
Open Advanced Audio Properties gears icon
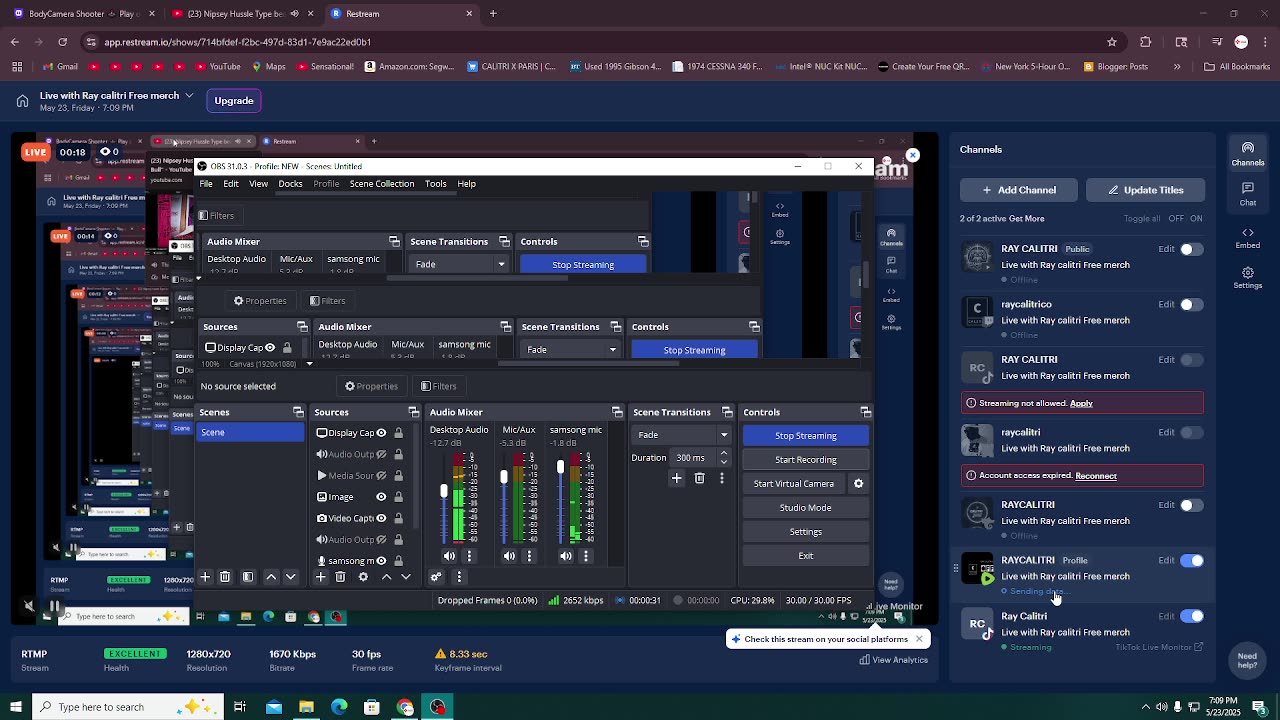[436, 577]
